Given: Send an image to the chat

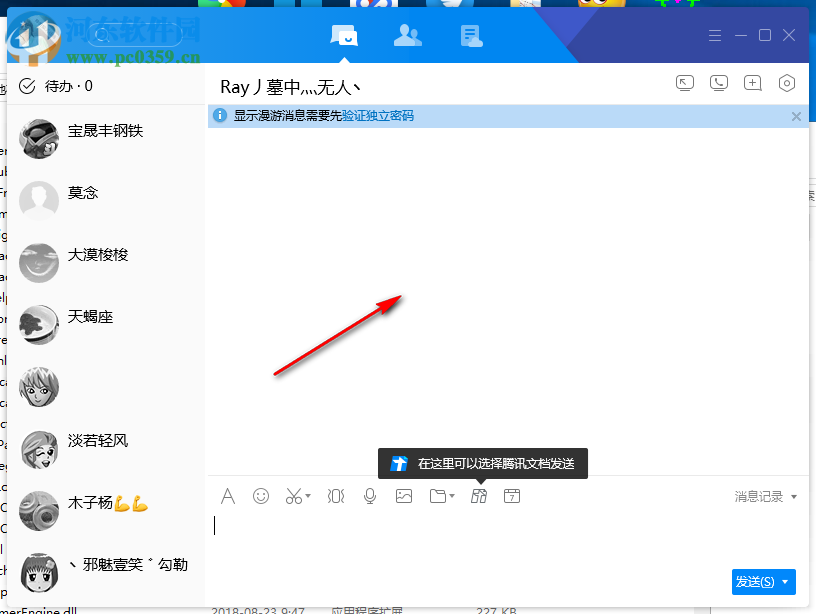Looking at the screenshot, I should (x=403, y=495).
